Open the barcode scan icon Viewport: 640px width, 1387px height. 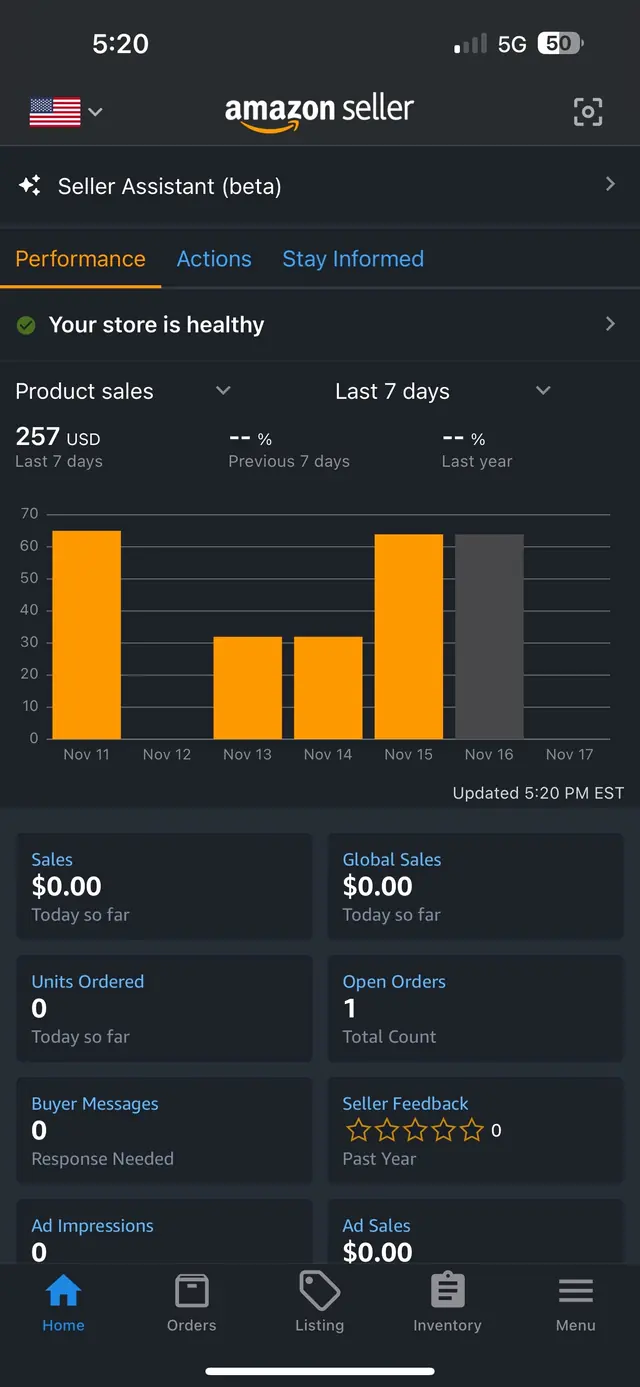[588, 112]
